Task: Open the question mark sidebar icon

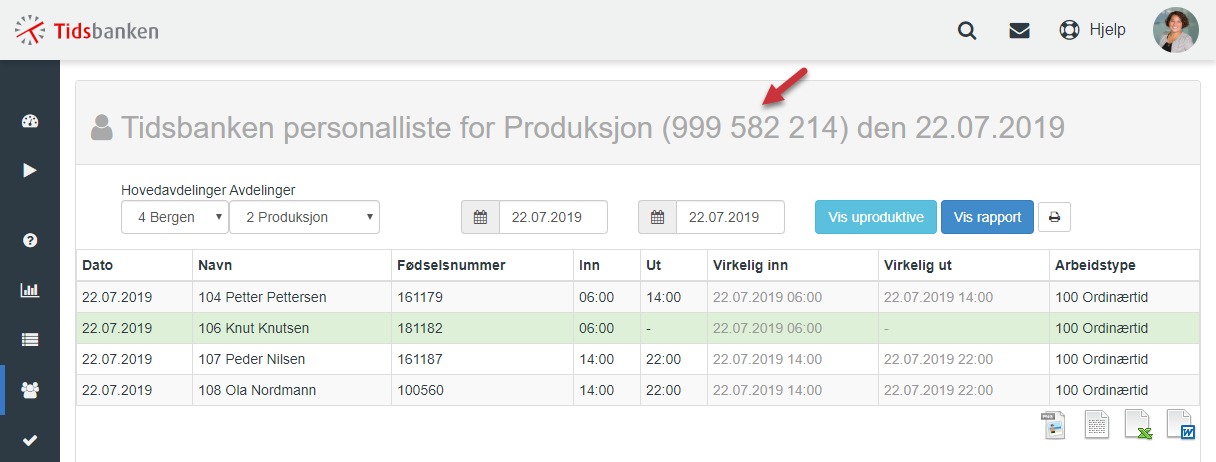Action: pos(29,240)
